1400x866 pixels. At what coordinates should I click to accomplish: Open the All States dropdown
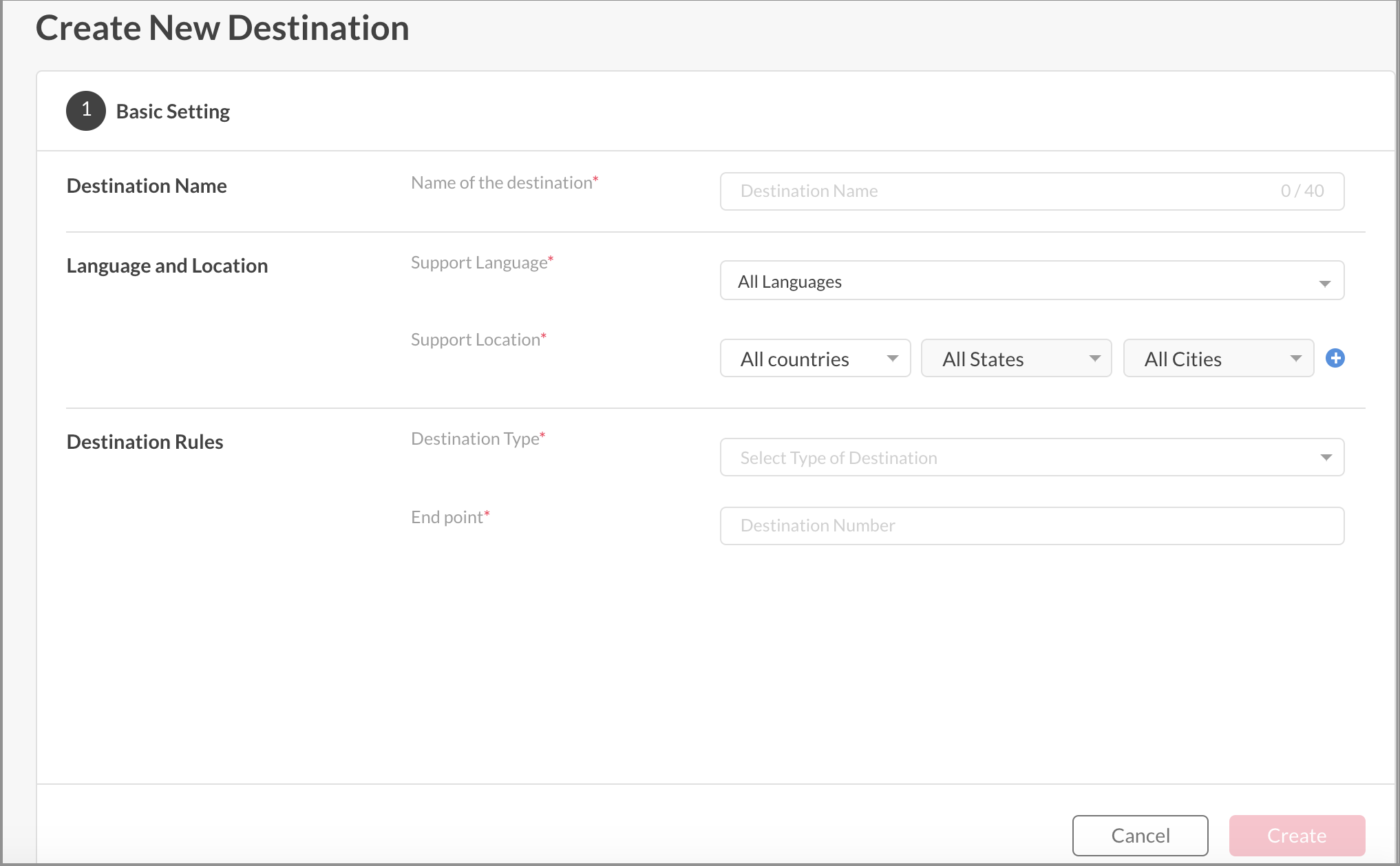[x=1015, y=359]
